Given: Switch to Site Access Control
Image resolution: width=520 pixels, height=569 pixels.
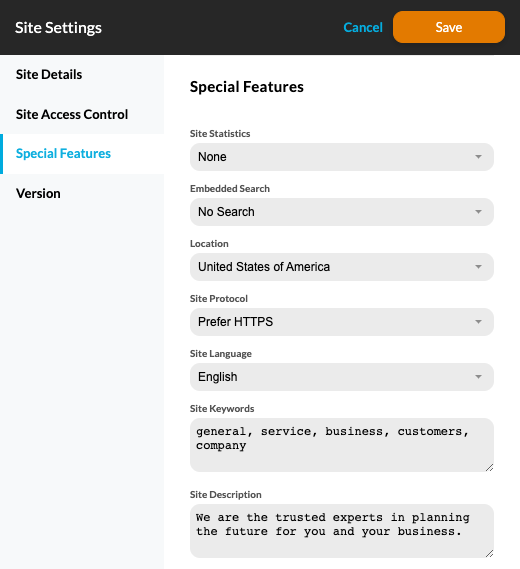Looking at the screenshot, I should (x=82, y=114).
